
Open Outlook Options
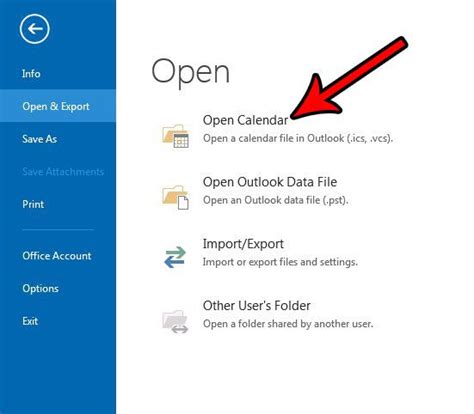click(x=40, y=288)
